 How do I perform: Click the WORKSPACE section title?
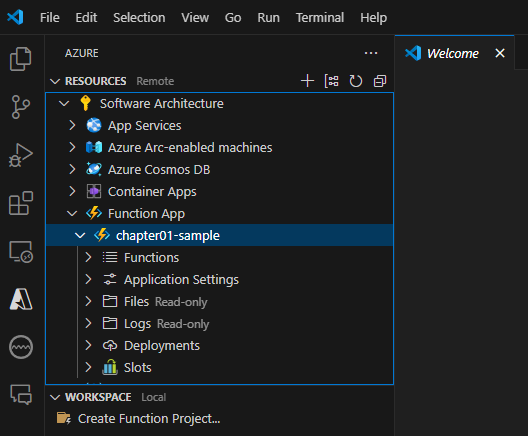tap(98, 397)
